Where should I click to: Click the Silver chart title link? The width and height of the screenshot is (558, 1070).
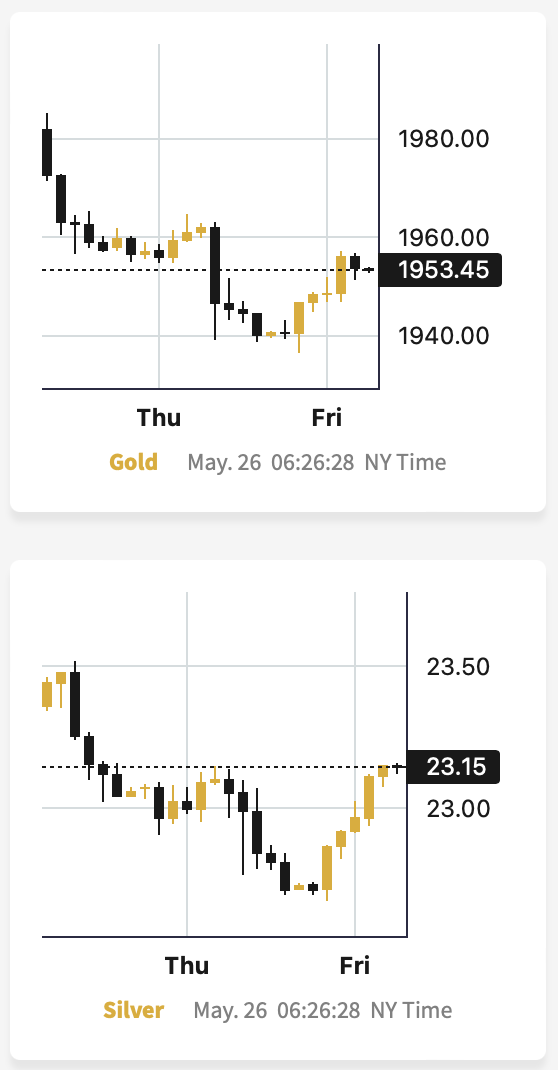(134, 1010)
